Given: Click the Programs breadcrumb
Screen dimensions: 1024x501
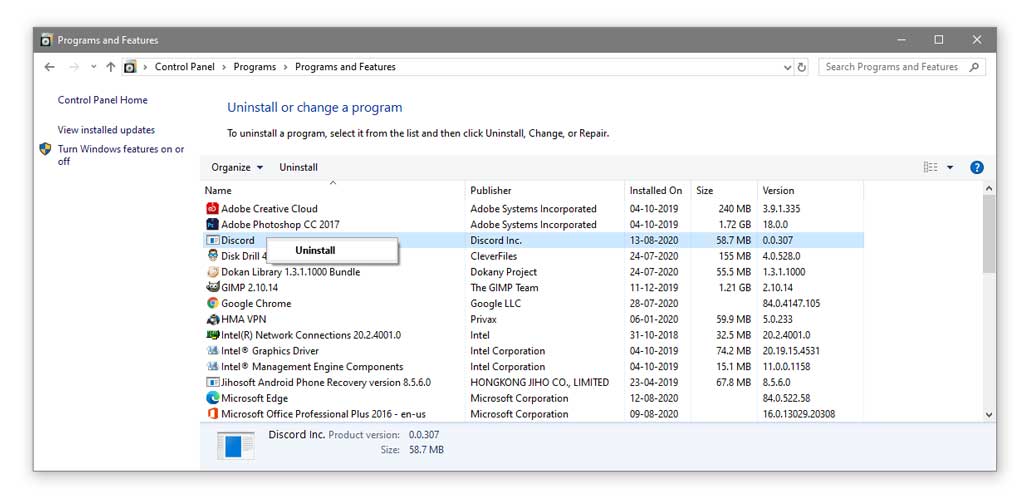Looking at the screenshot, I should 255,67.
